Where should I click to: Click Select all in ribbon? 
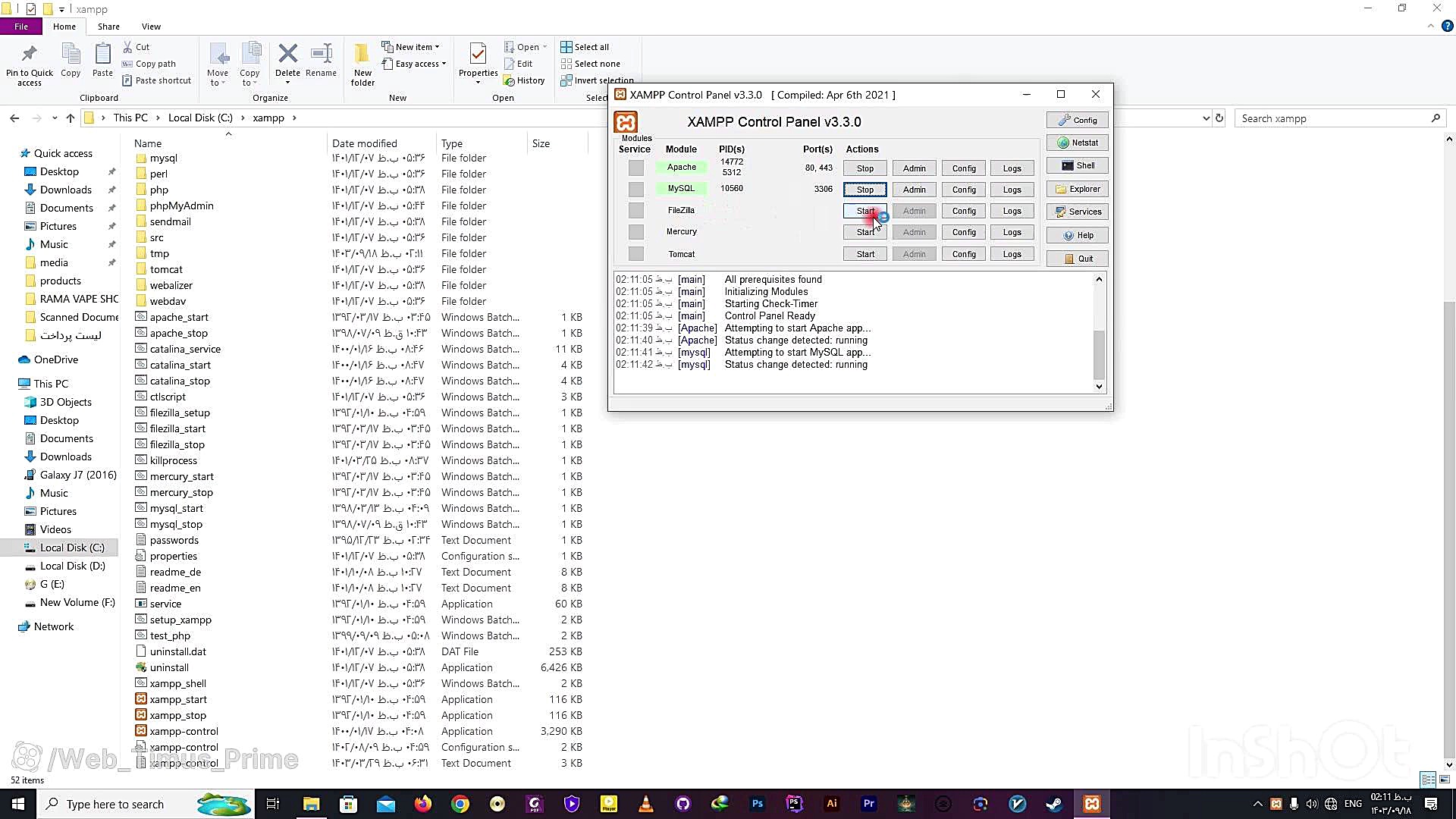coord(585,47)
